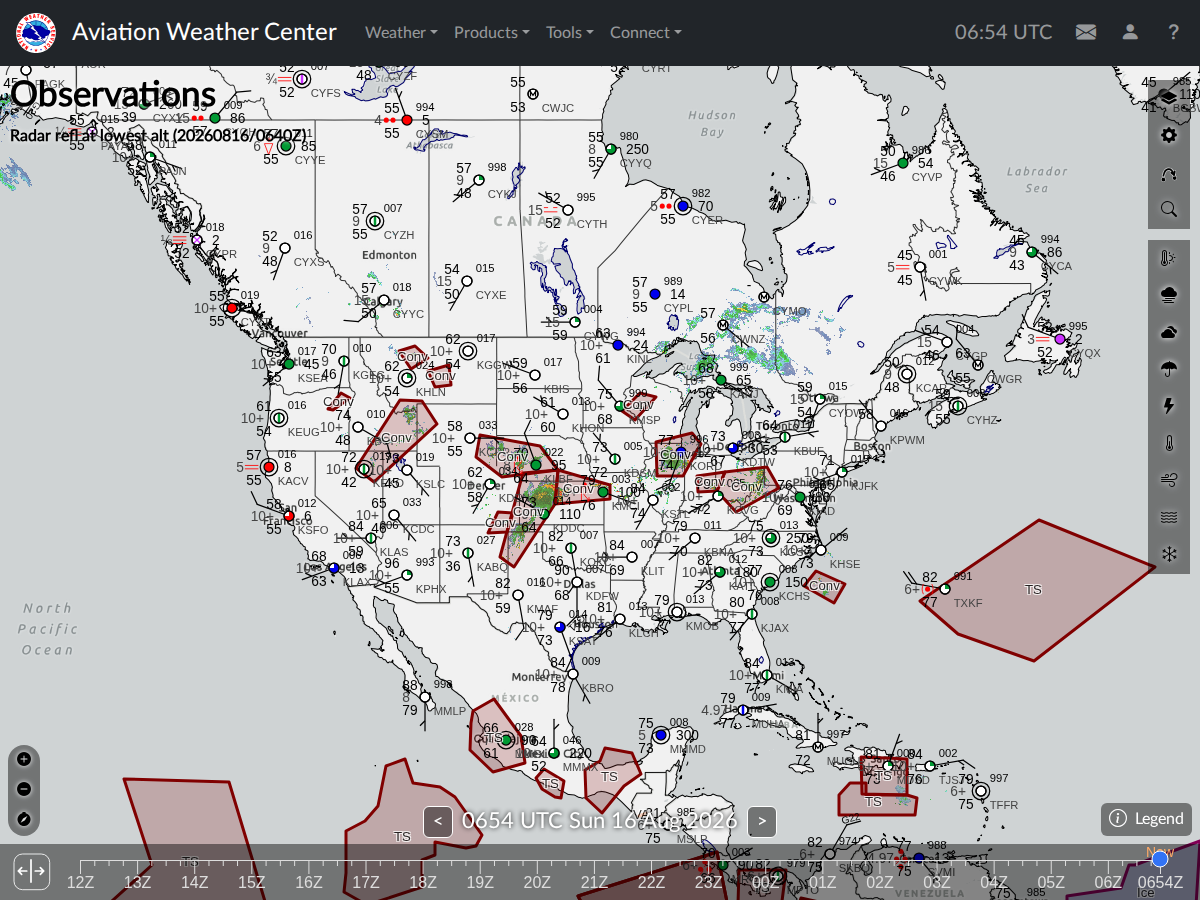Step to the previous observation time
1200x900 pixels.
pyautogui.click(x=437, y=822)
